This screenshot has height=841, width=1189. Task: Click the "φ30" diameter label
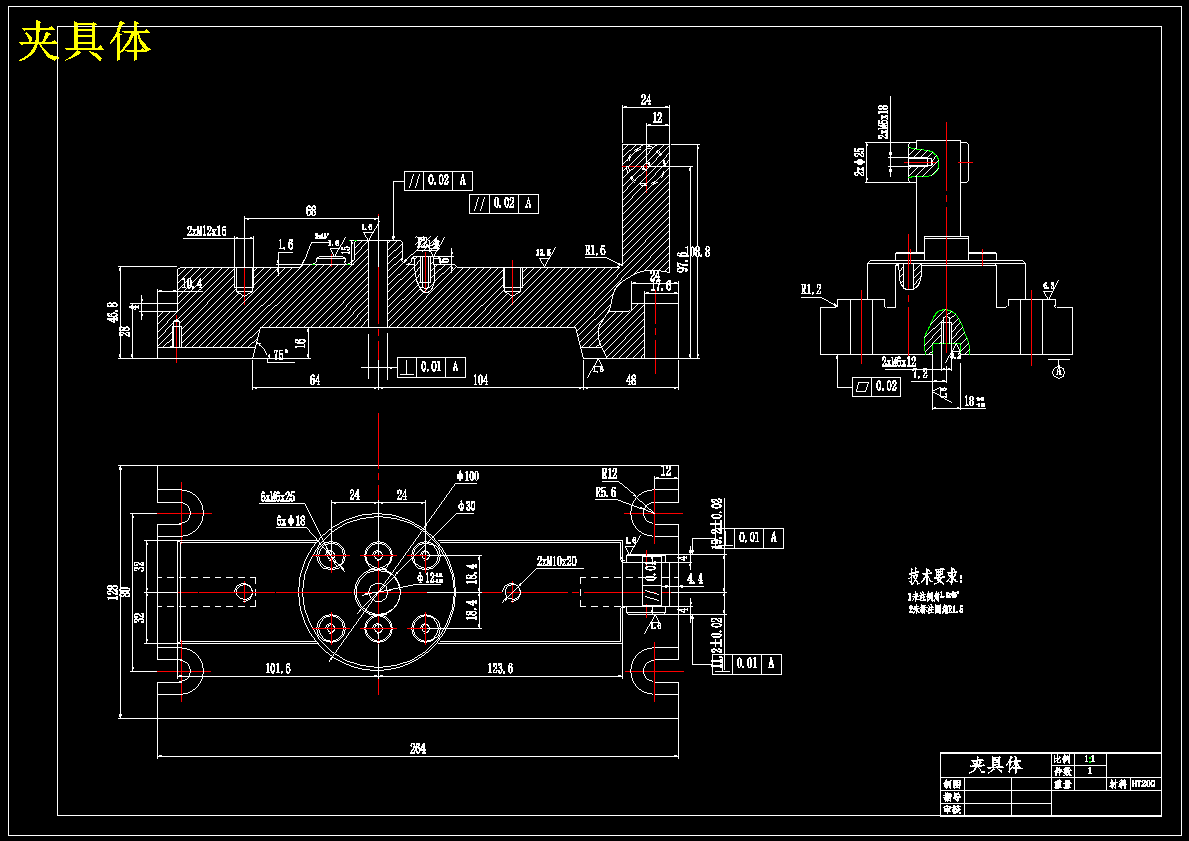[466, 506]
